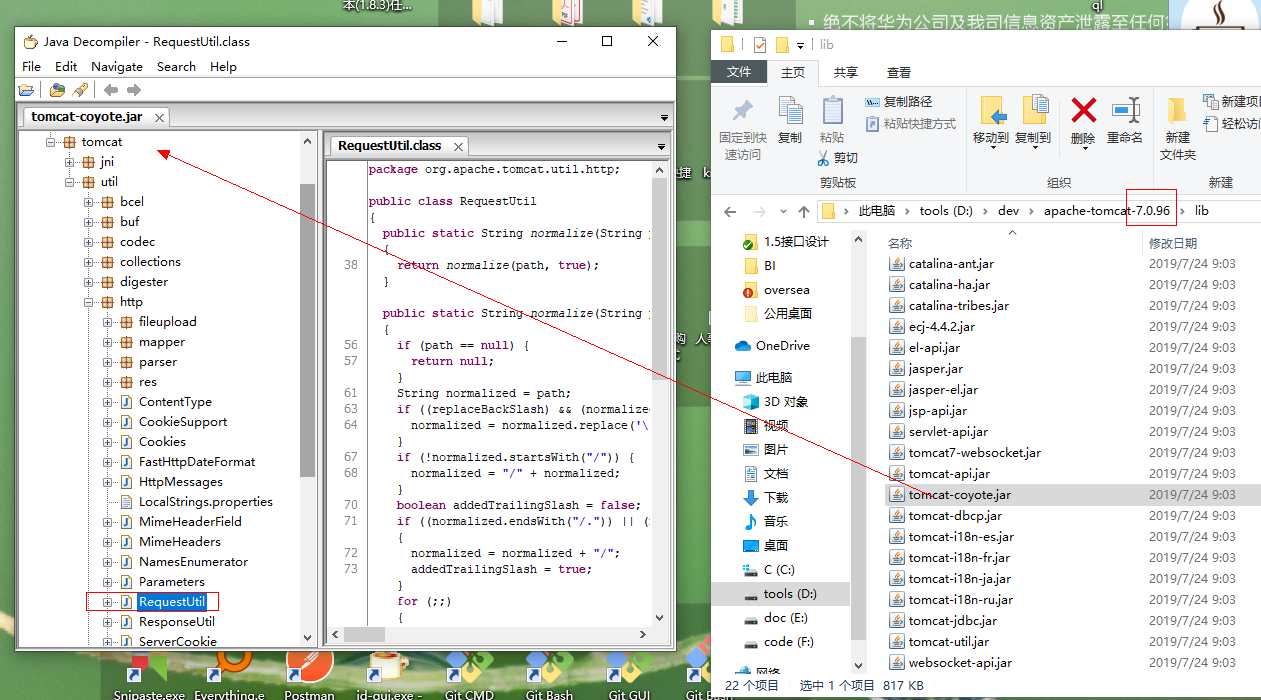Open tab list dropdown beside tomcat-coyote.jar tab
Viewport: 1261px width, 700px height.
pos(665,118)
